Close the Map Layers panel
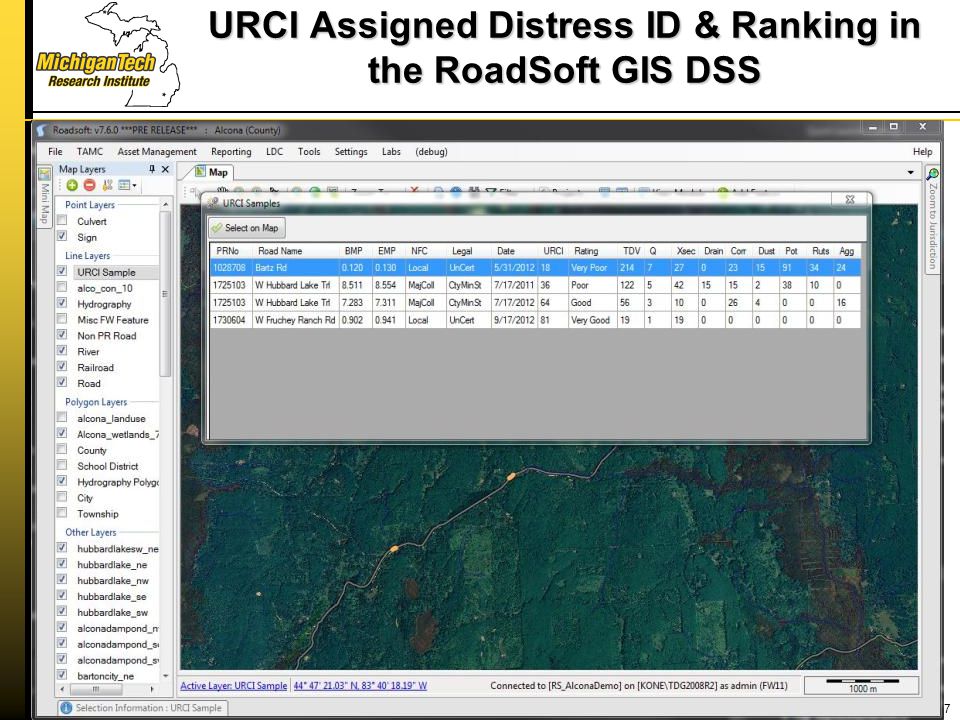 click(165, 169)
